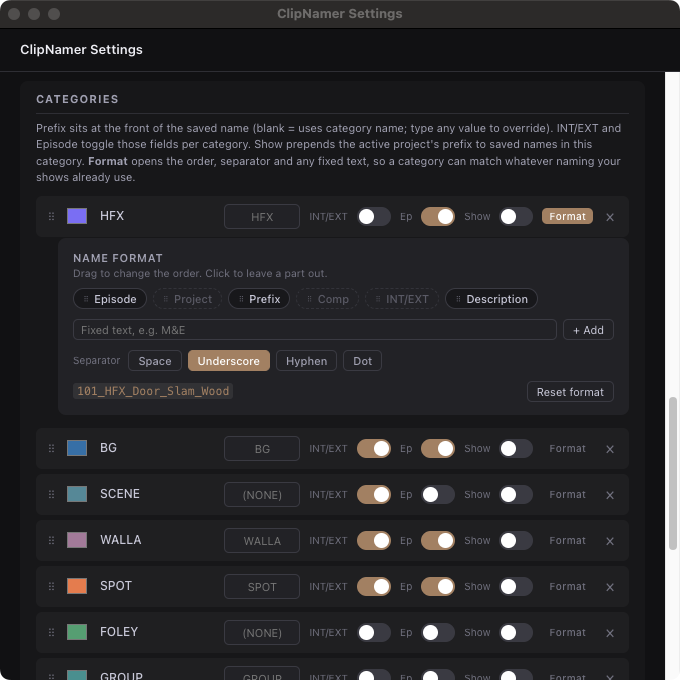Turn on the Show toggle for FOLEY
The height and width of the screenshot is (680, 680).
pos(516,632)
